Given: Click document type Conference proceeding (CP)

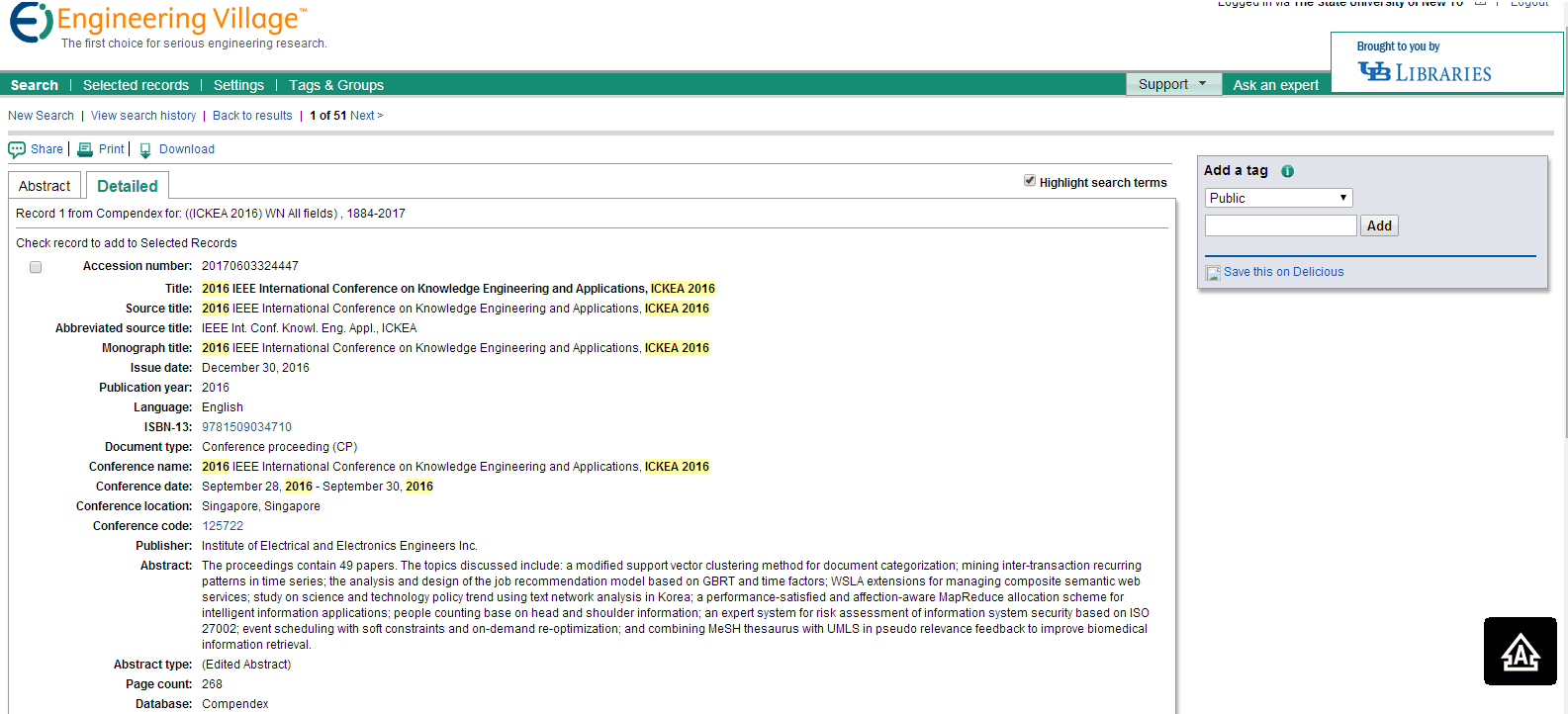Looking at the screenshot, I should click(280, 447).
